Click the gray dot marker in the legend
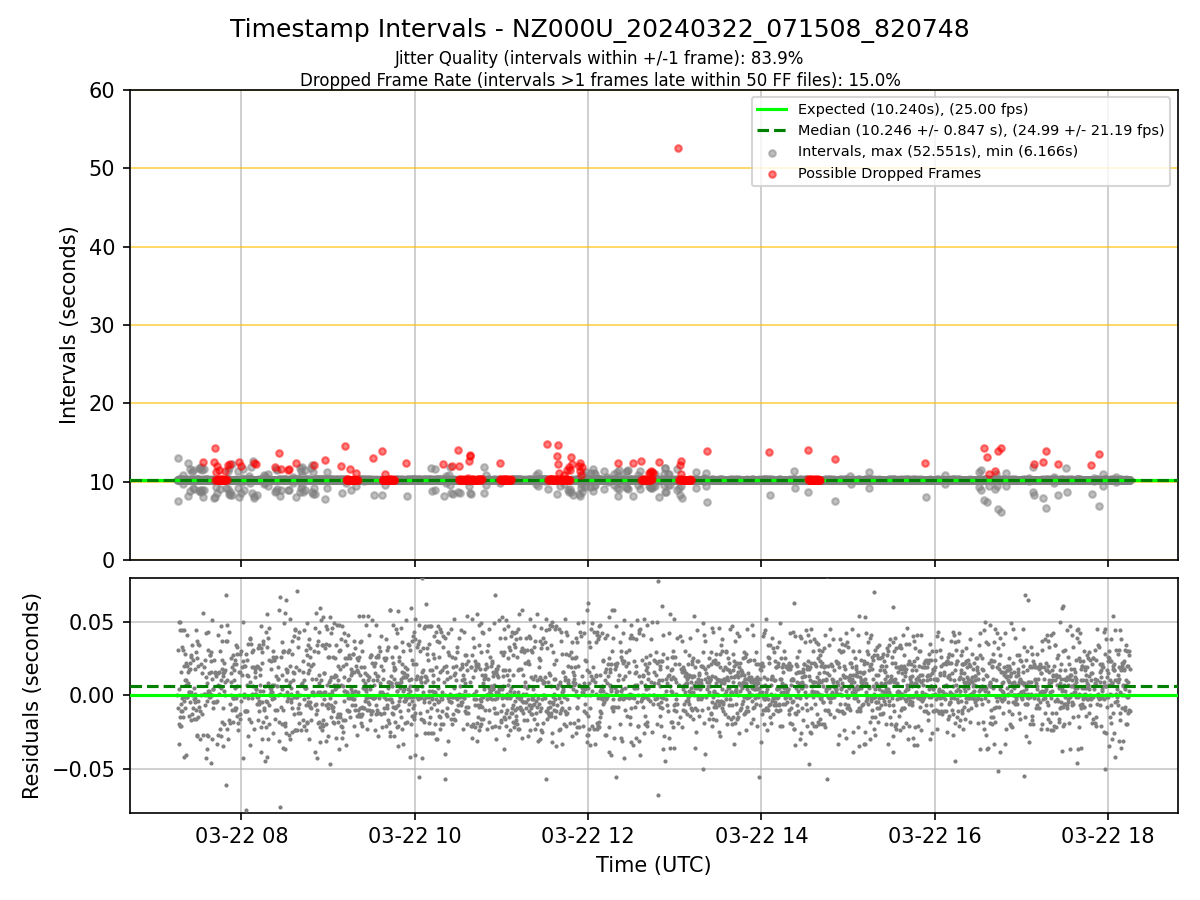The width and height of the screenshot is (1200, 900). click(772, 152)
